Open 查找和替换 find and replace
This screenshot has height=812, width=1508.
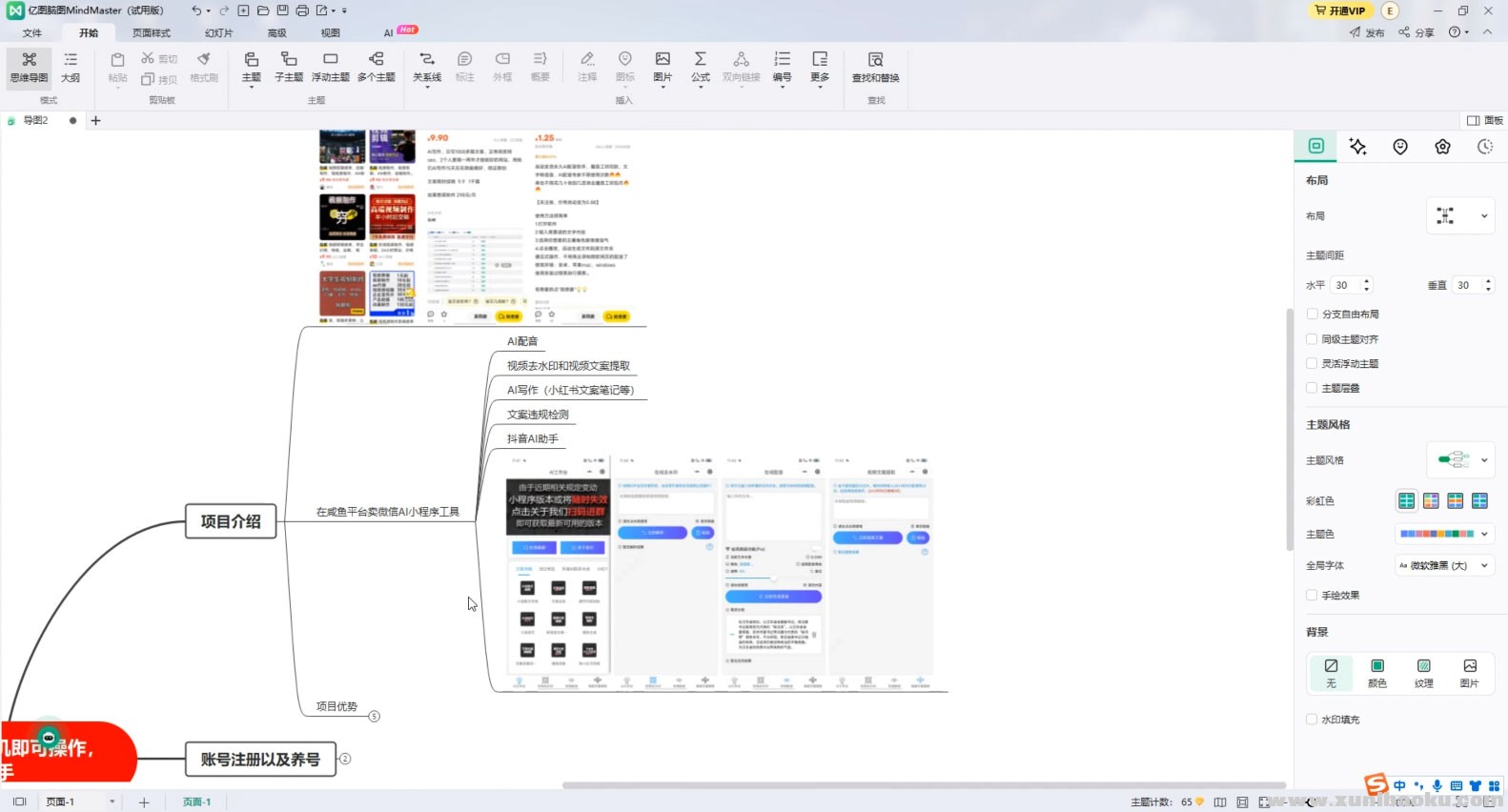875,66
